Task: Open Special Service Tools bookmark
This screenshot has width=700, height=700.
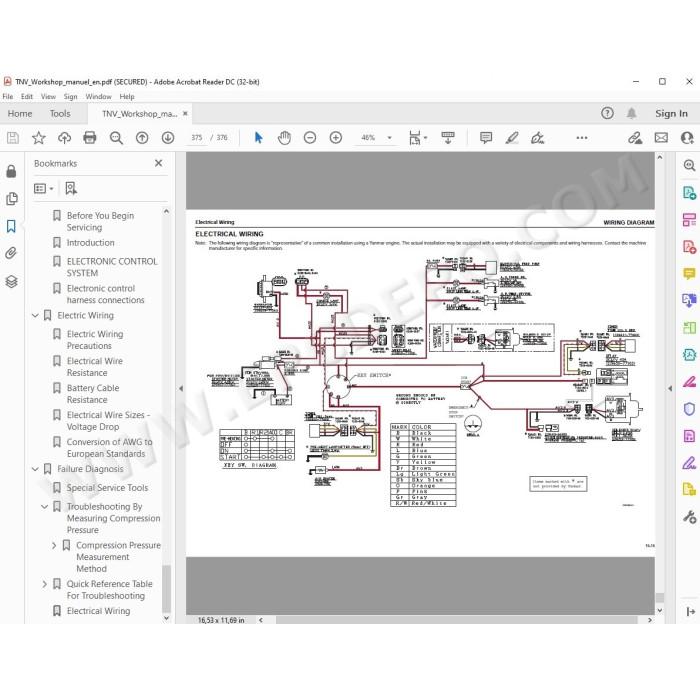Action: 107,488
